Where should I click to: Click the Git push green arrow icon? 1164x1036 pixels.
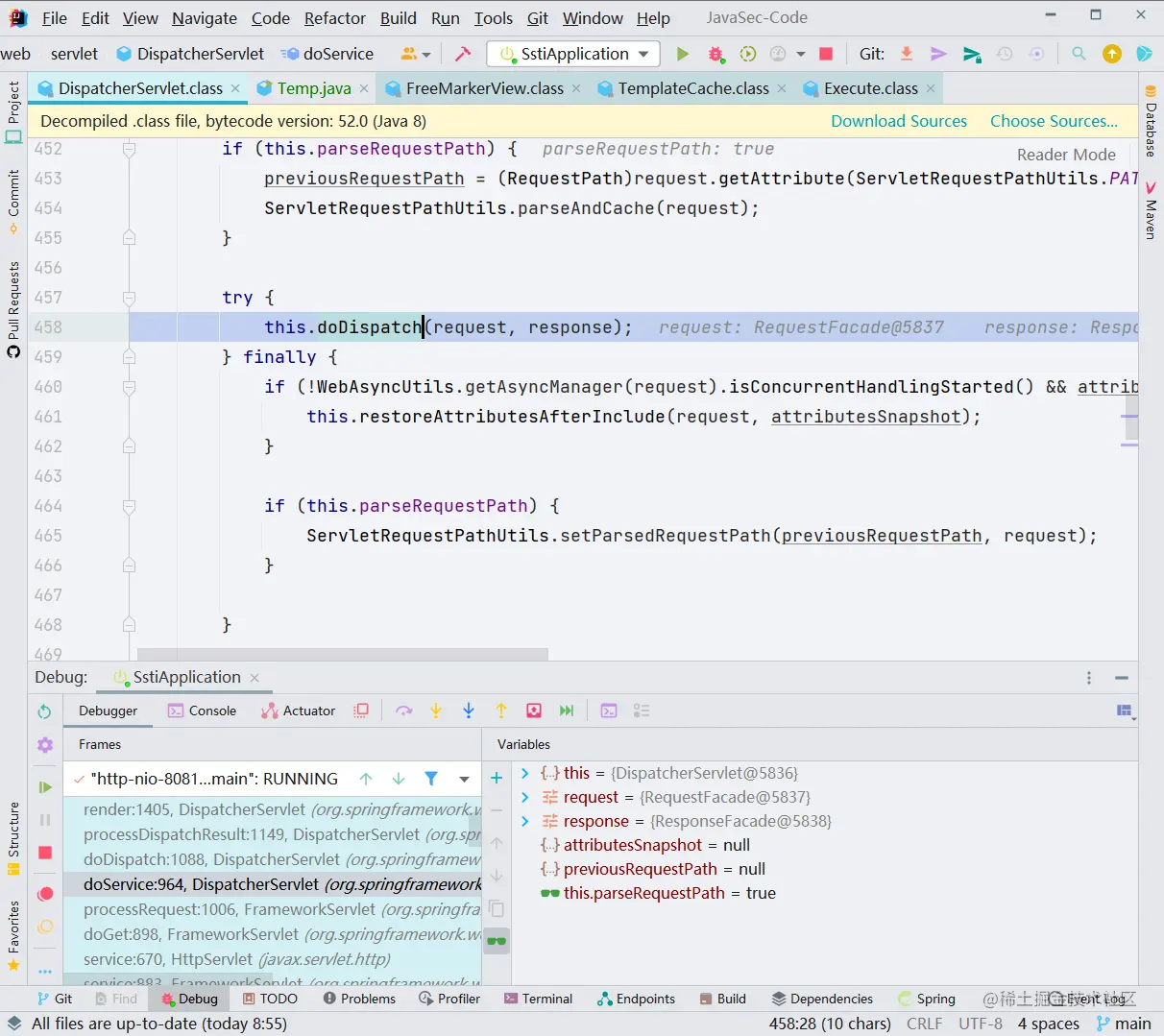(972, 54)
